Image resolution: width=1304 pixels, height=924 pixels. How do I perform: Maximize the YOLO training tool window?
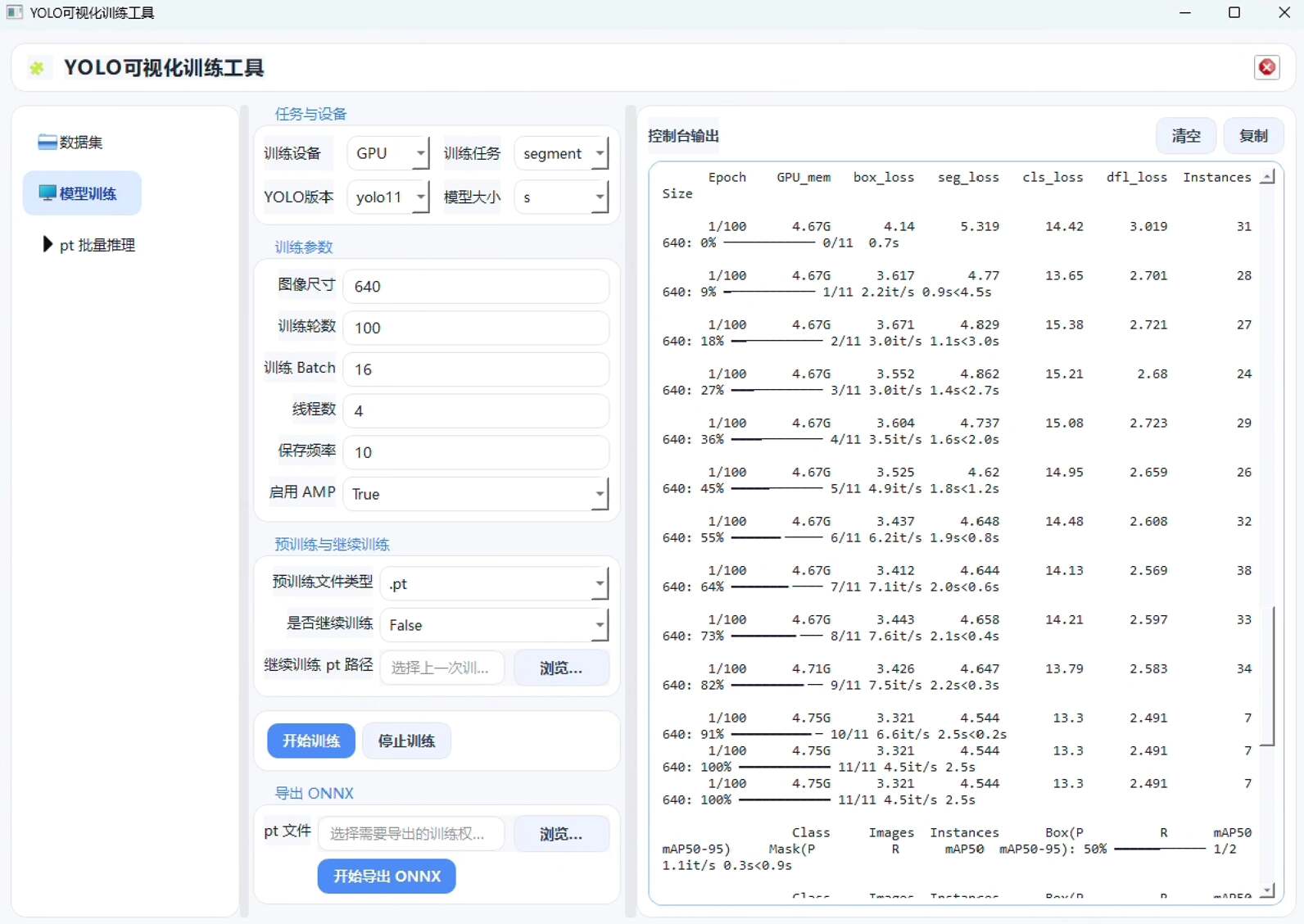(1234, 12)
